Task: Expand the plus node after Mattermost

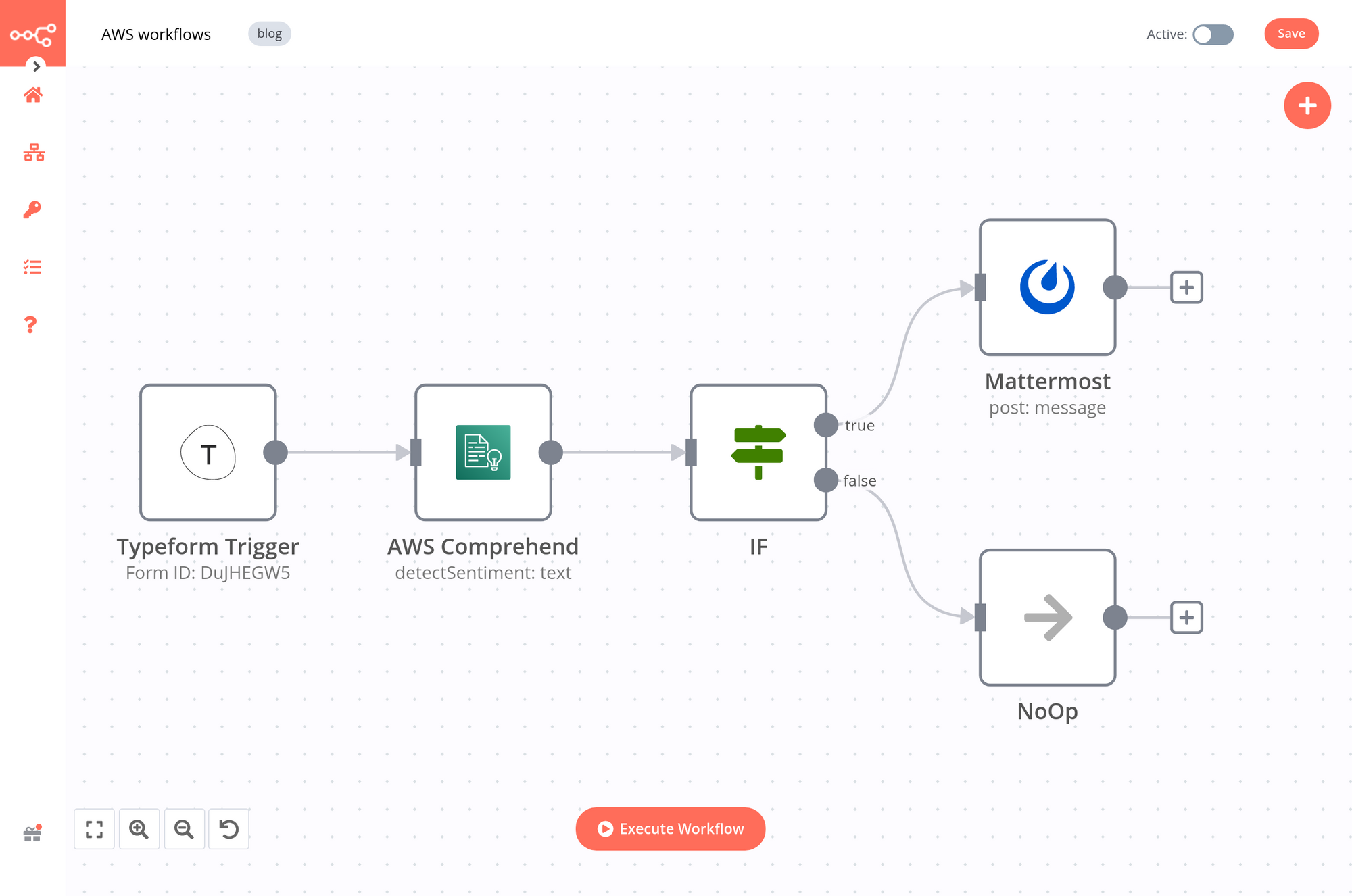Action: [x=1187, y=288]
